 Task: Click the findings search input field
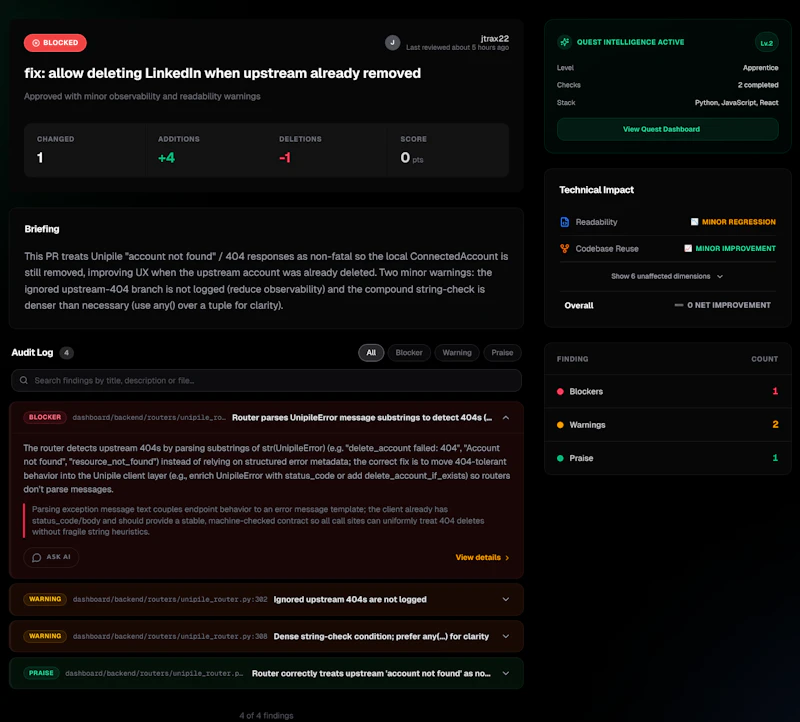266,381
